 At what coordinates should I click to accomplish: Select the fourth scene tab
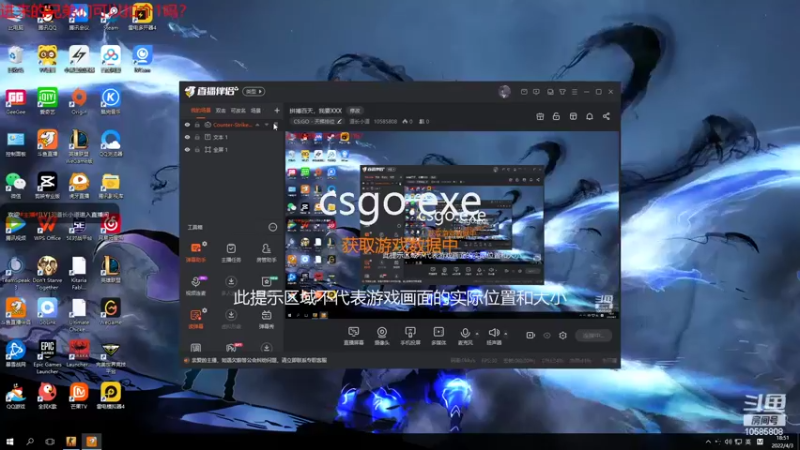click(x=256, y=110)
